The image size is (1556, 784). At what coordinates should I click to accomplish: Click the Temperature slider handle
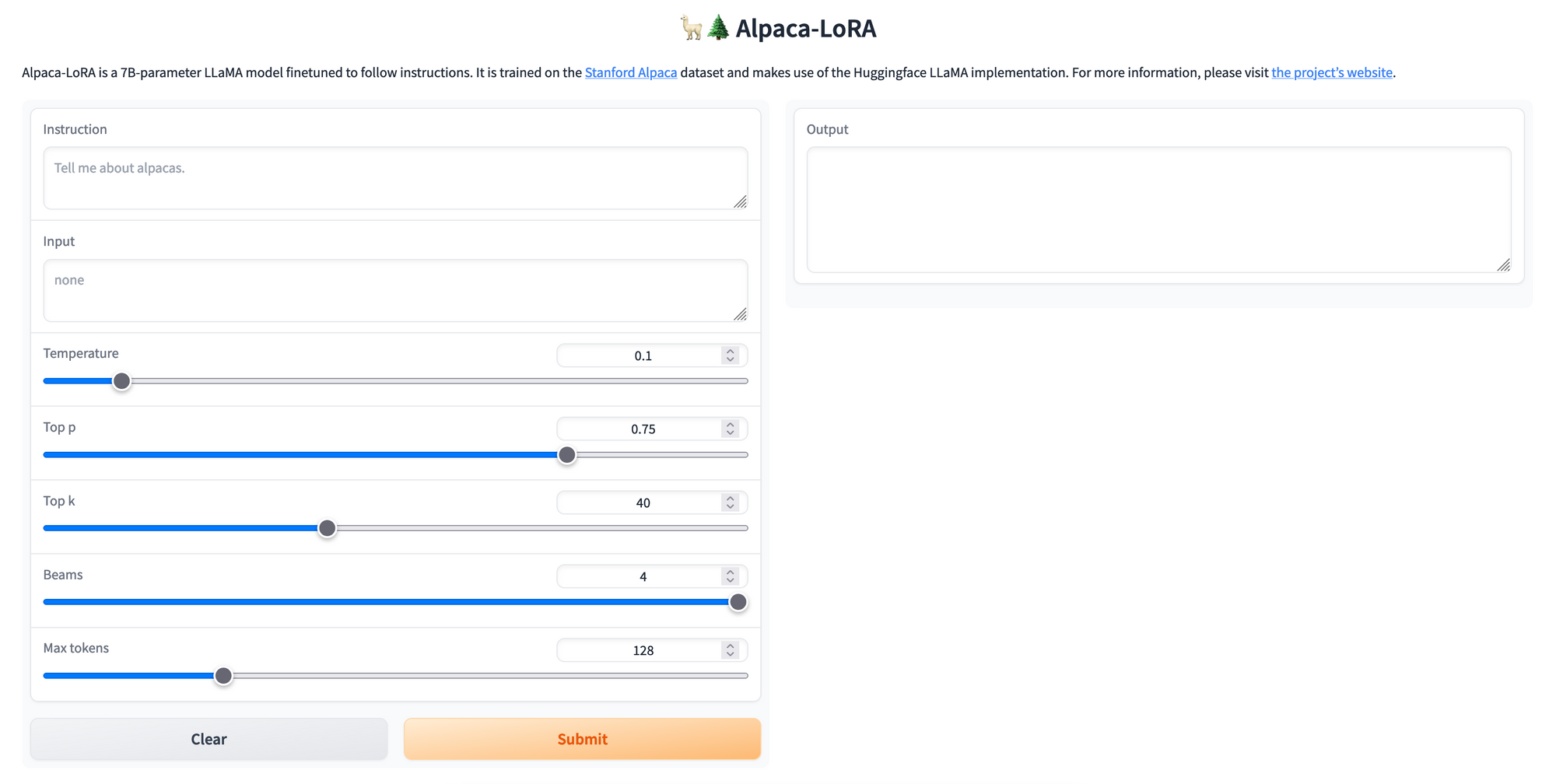(x=121, y=381)
